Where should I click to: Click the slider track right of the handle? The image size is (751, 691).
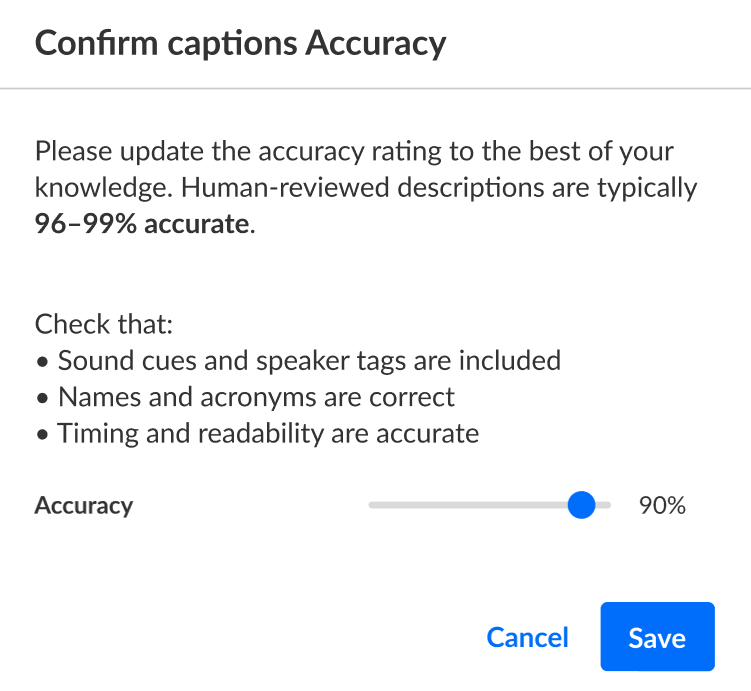point(604,505)
